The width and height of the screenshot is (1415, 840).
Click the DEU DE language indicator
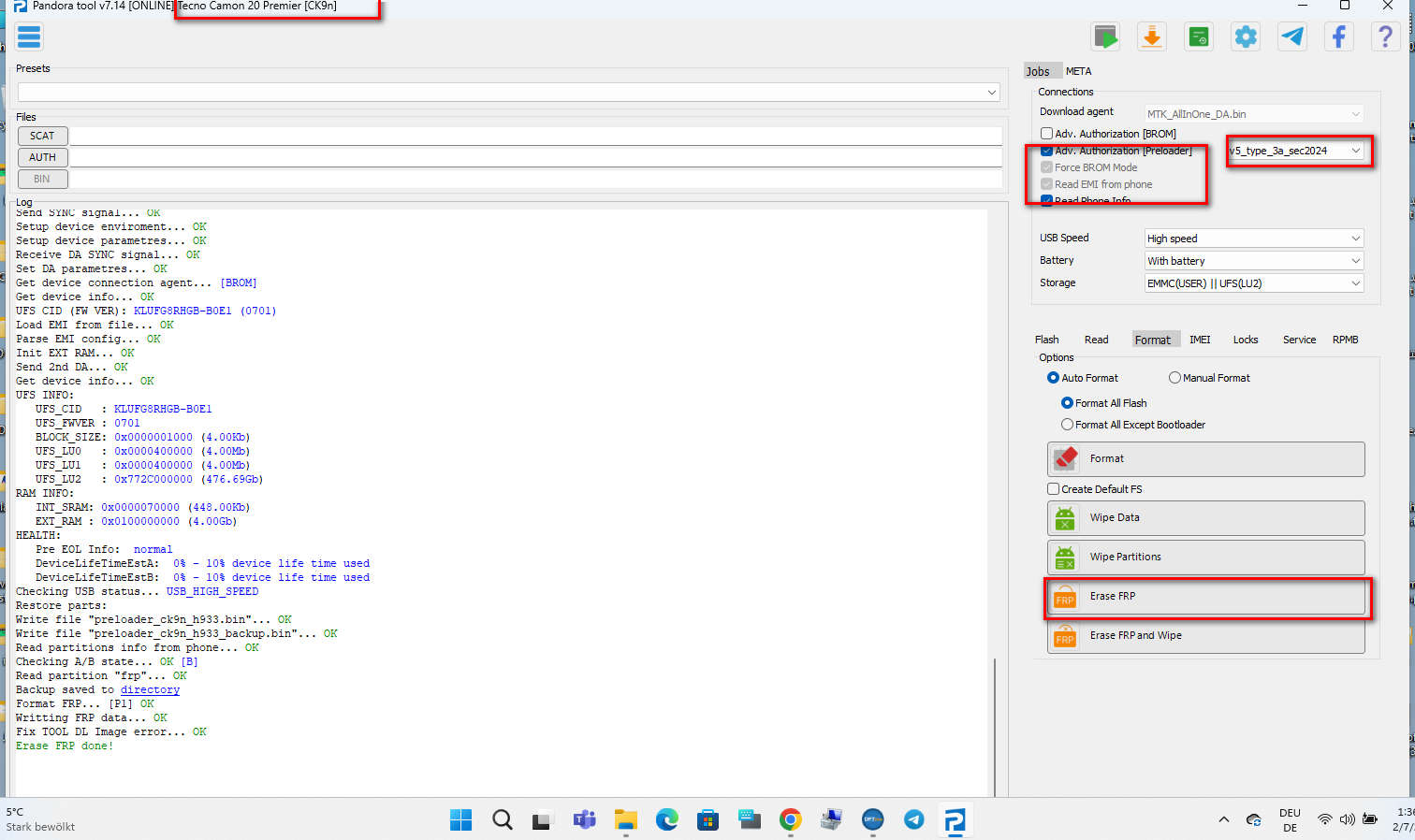point(1290,820)
